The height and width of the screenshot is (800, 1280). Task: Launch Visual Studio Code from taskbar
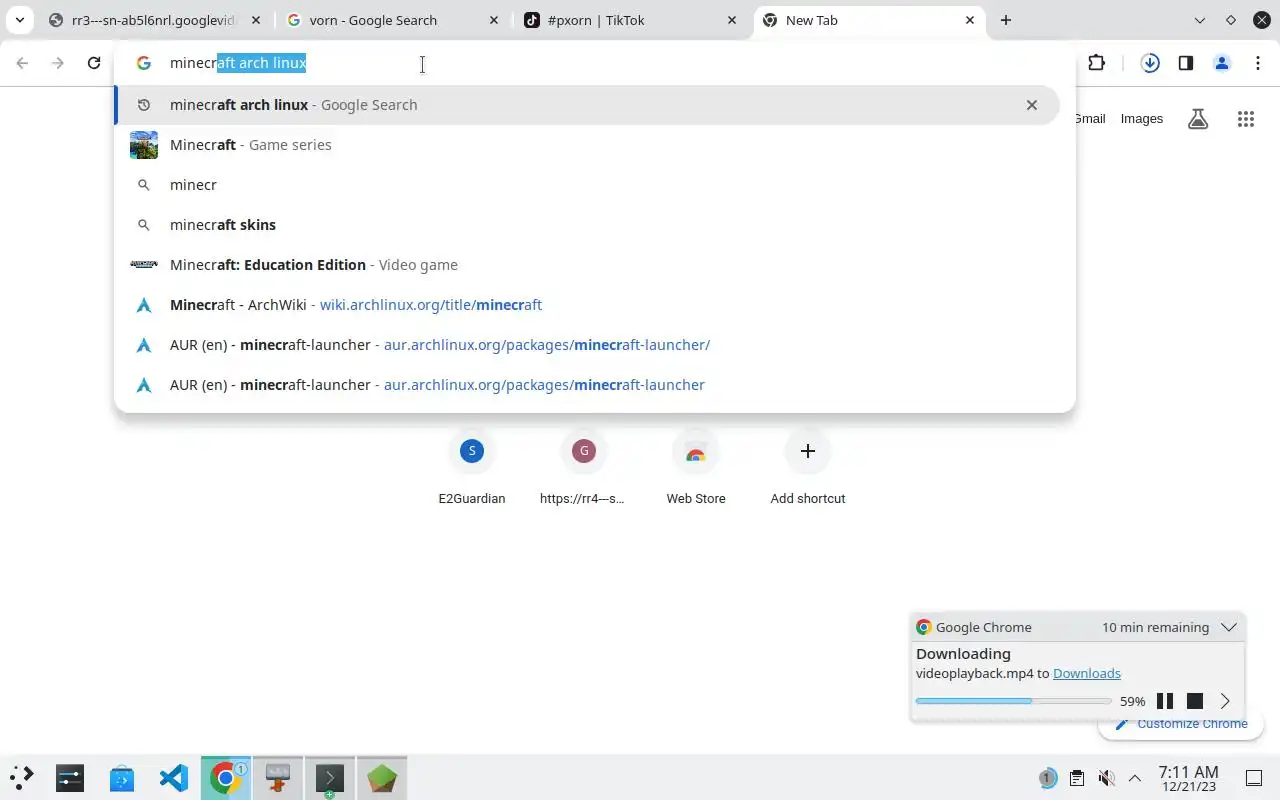(174, 777)
